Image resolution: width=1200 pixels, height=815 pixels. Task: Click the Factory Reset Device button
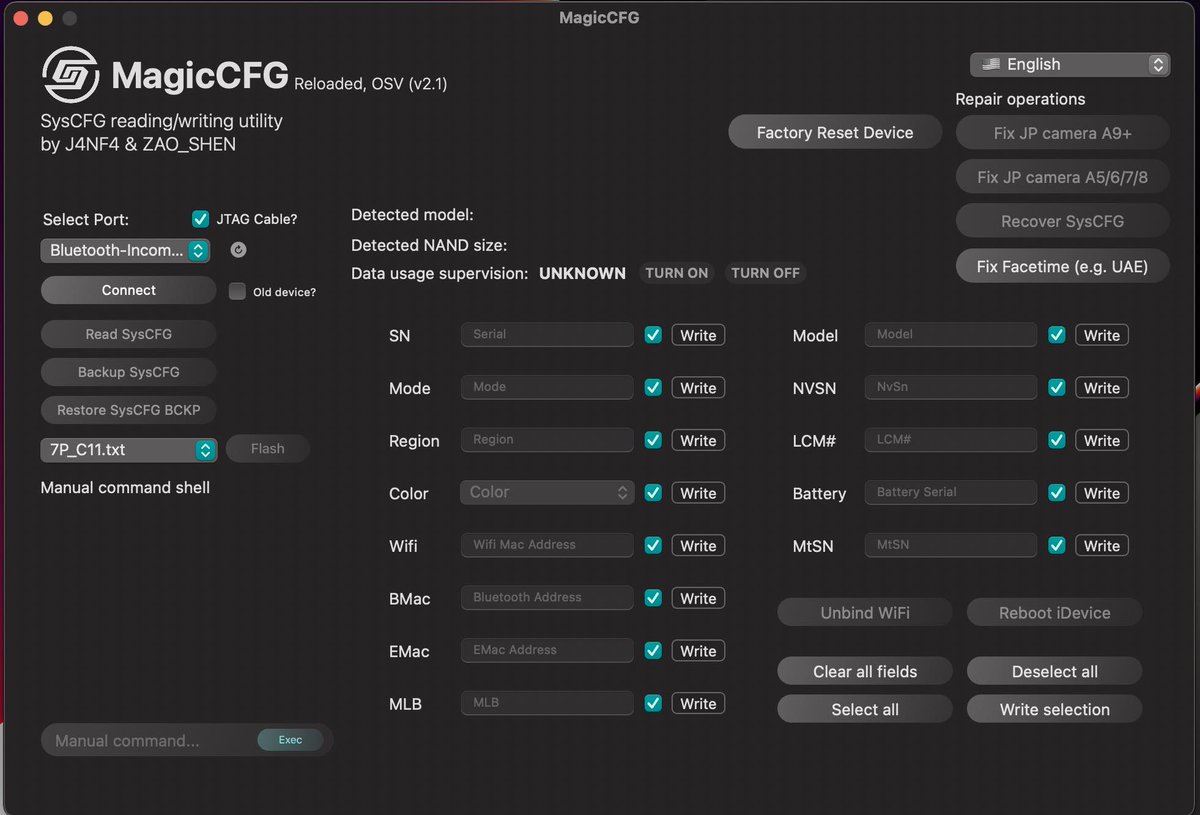pyautogui.click(x=835, y=132)
